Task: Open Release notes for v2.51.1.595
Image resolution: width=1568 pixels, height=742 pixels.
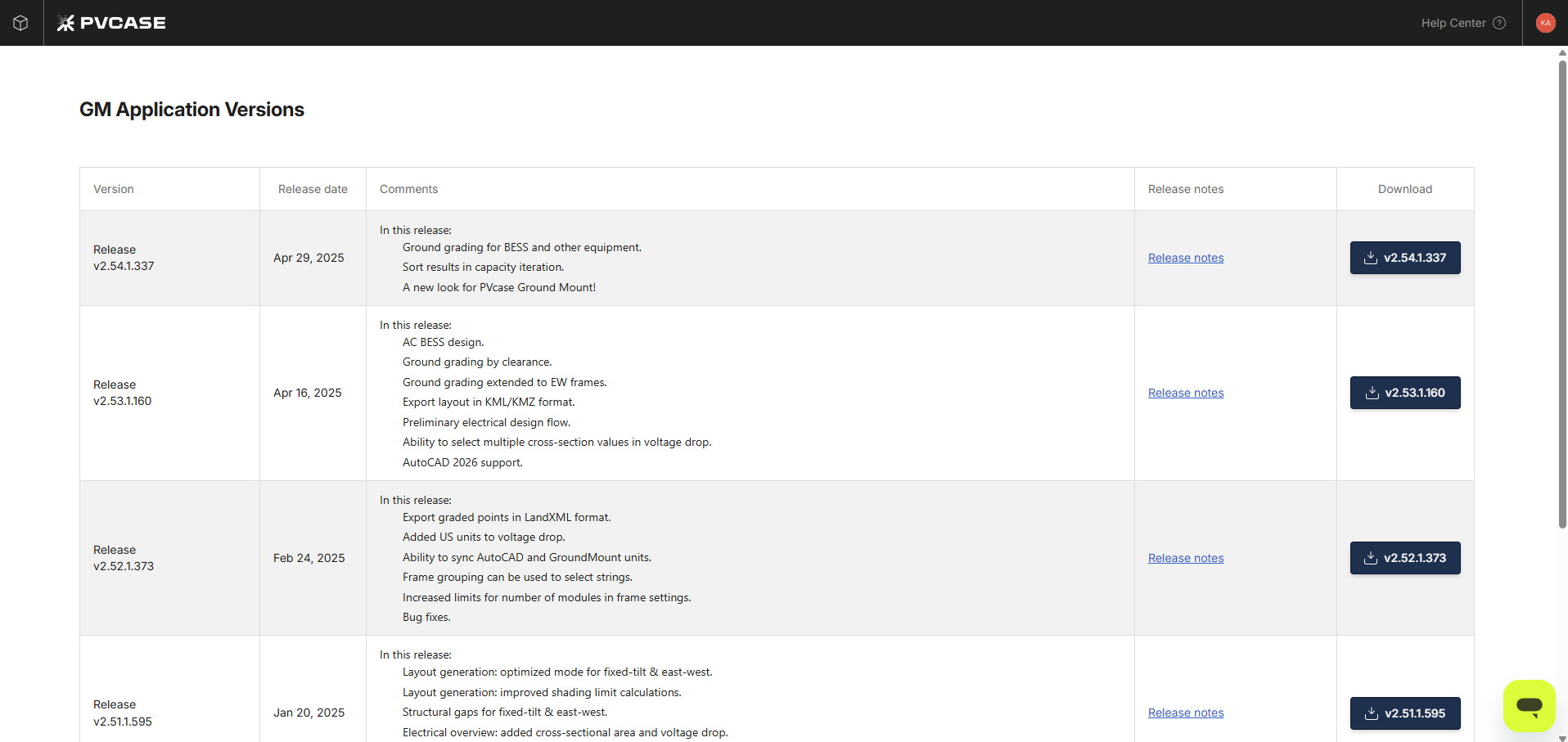Action: point(1186,713)
